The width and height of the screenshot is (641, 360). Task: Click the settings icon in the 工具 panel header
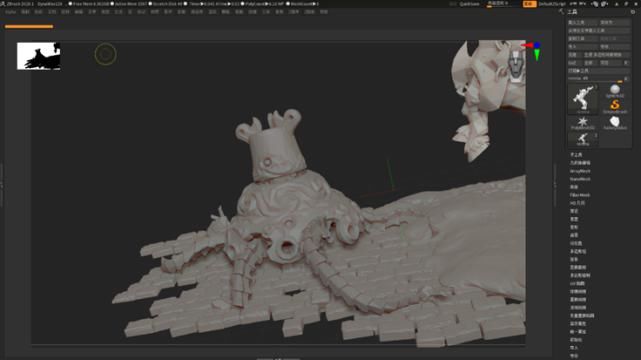(x=632, y=12)
